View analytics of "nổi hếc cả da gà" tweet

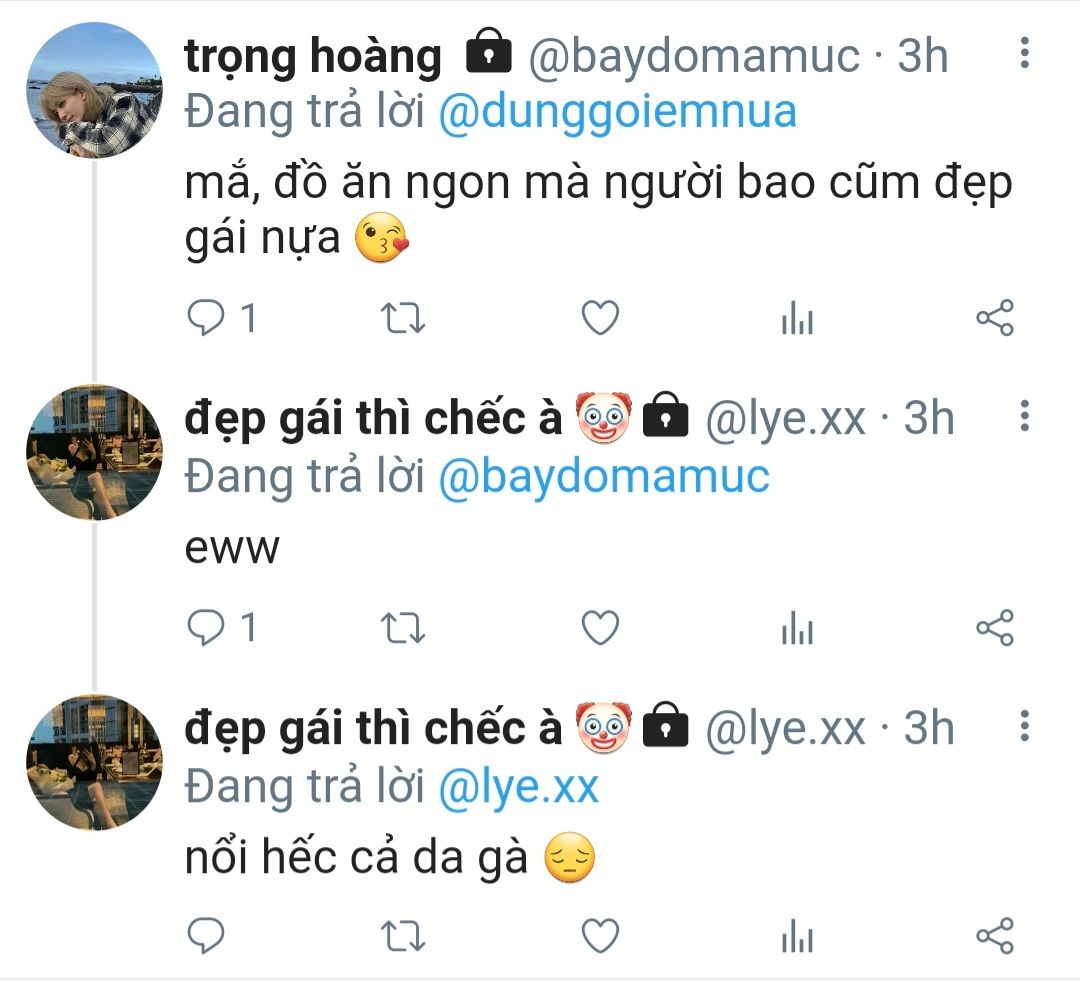(x=797, y=937)
